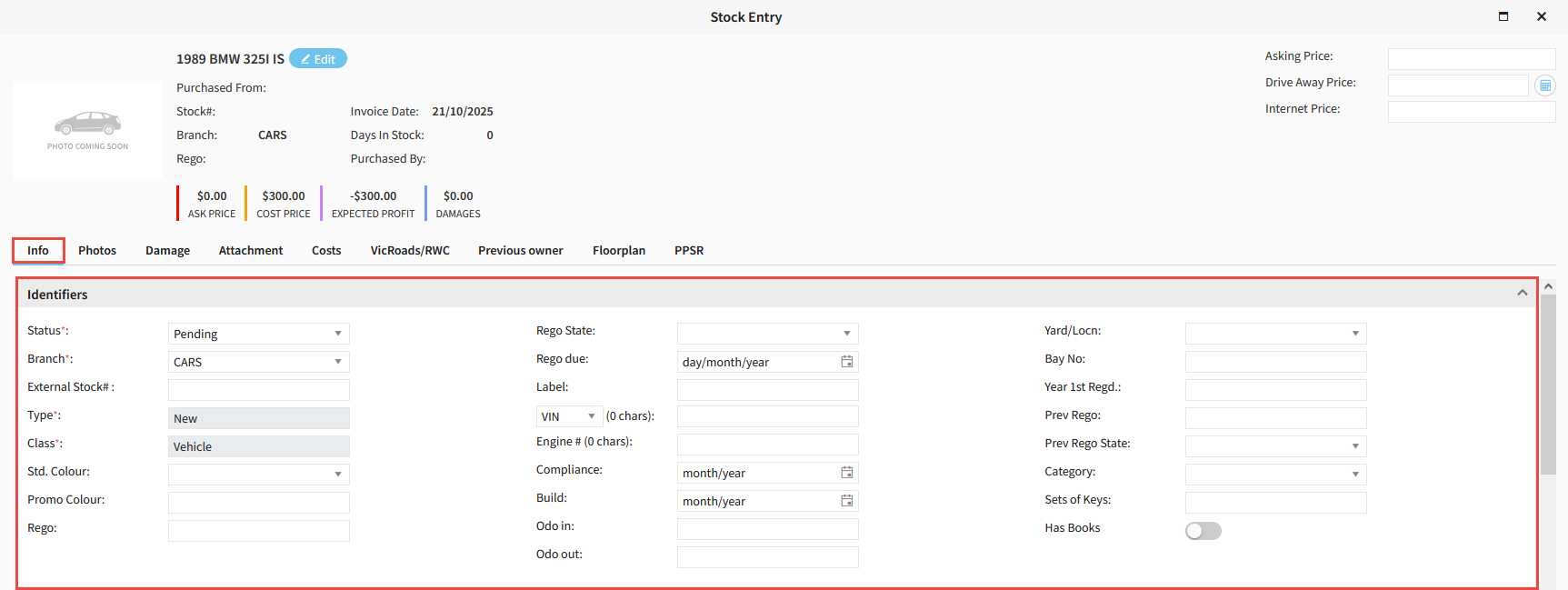
Task: Open the Build date calendar picker
Action: pyautogui.click(x=846, y=501)
